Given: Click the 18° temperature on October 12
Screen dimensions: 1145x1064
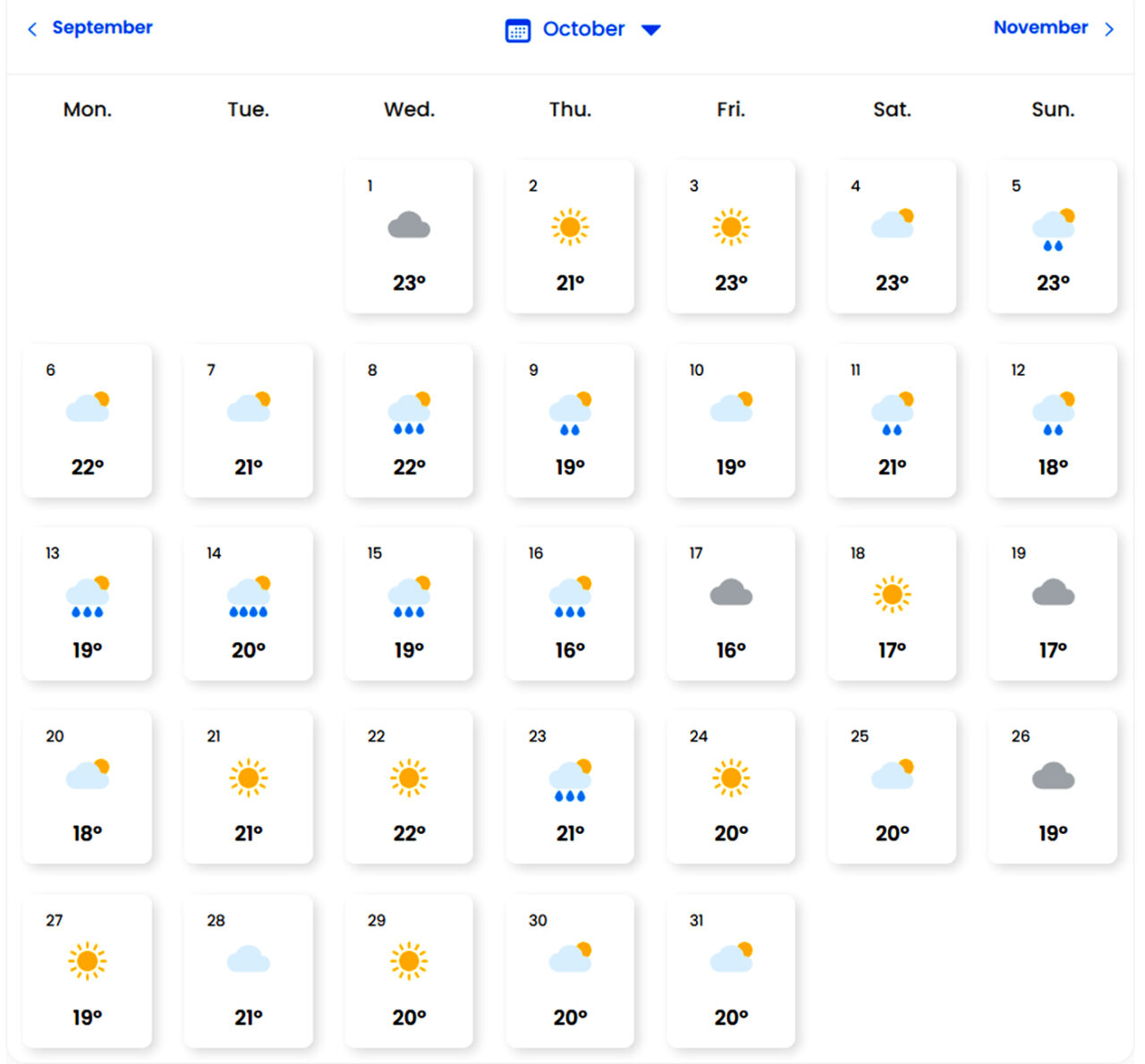Looking at the screenshot, I should point(1053,467).
